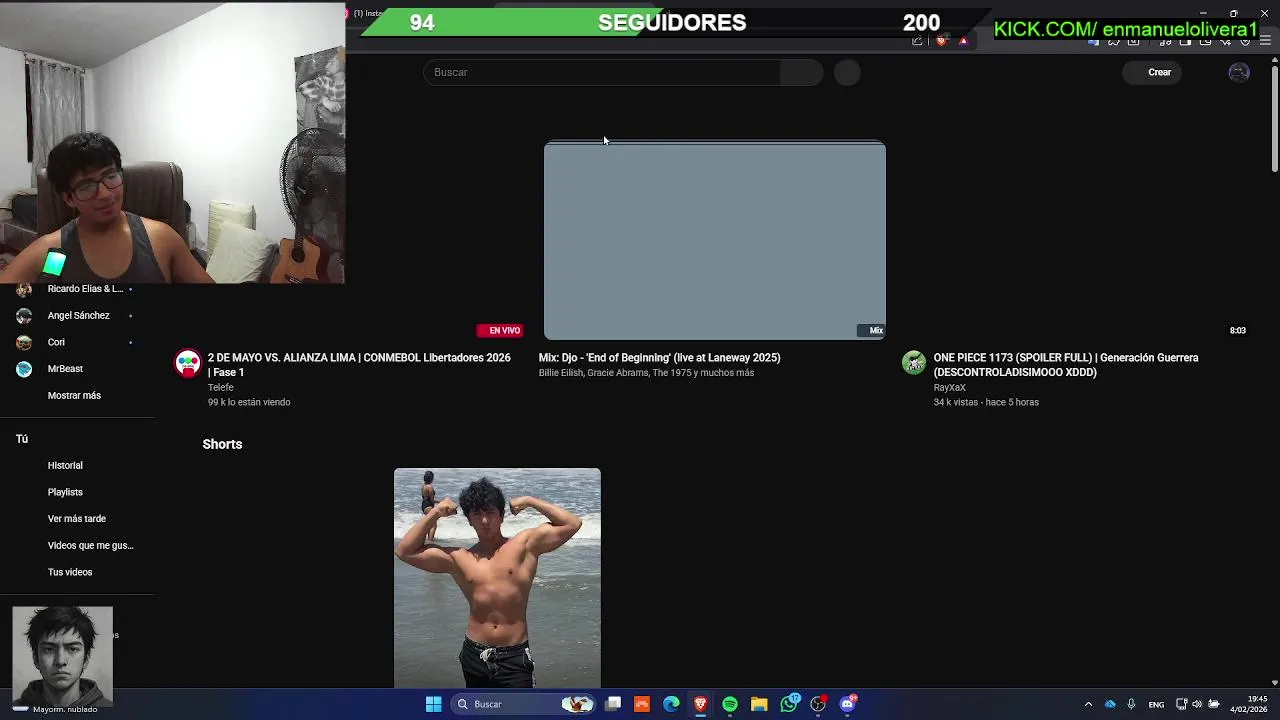Open the Cori subscription

click(x=56, y=342)
